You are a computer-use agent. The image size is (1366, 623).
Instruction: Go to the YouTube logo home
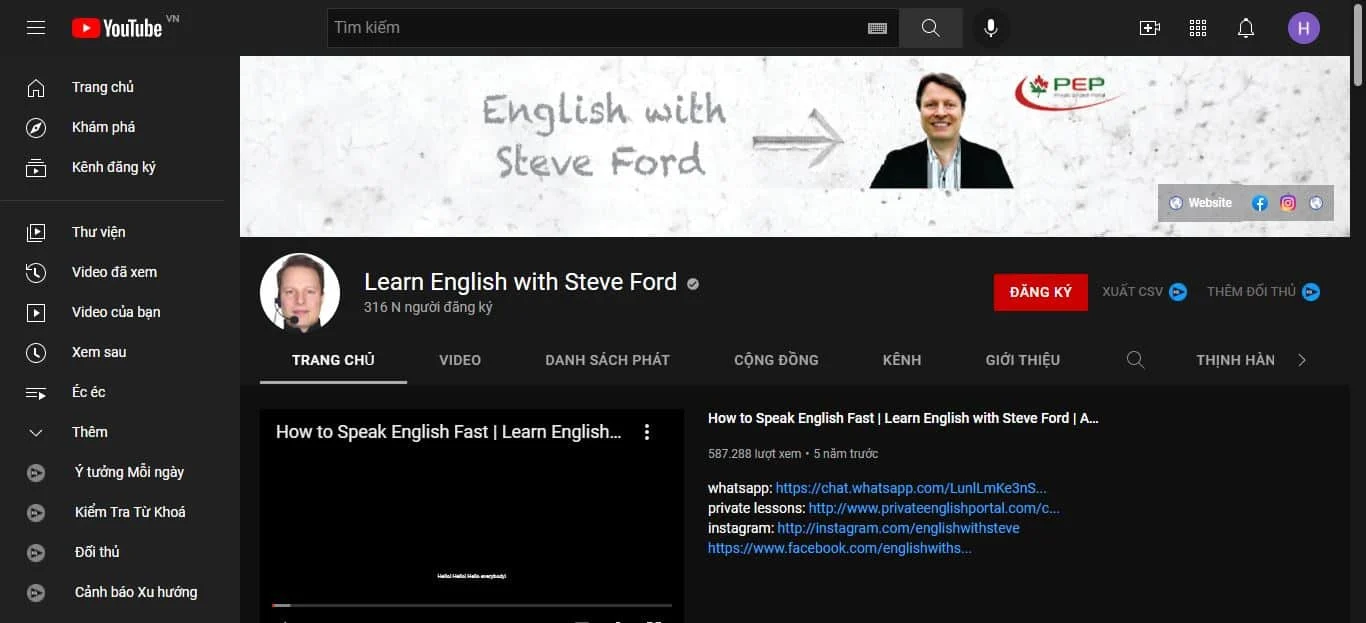(x=117, y=28)
